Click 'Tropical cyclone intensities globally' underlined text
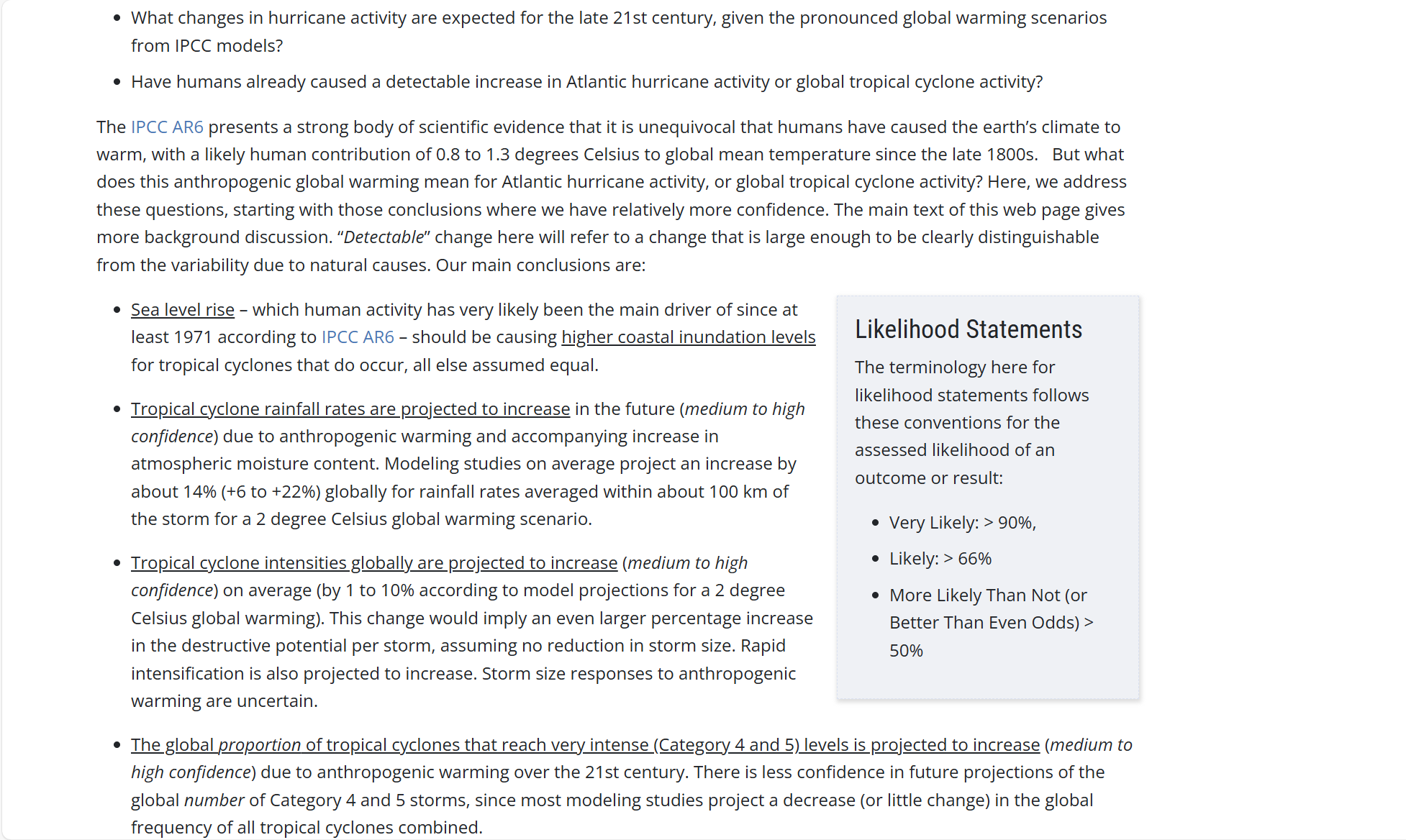 coord(373,563)
